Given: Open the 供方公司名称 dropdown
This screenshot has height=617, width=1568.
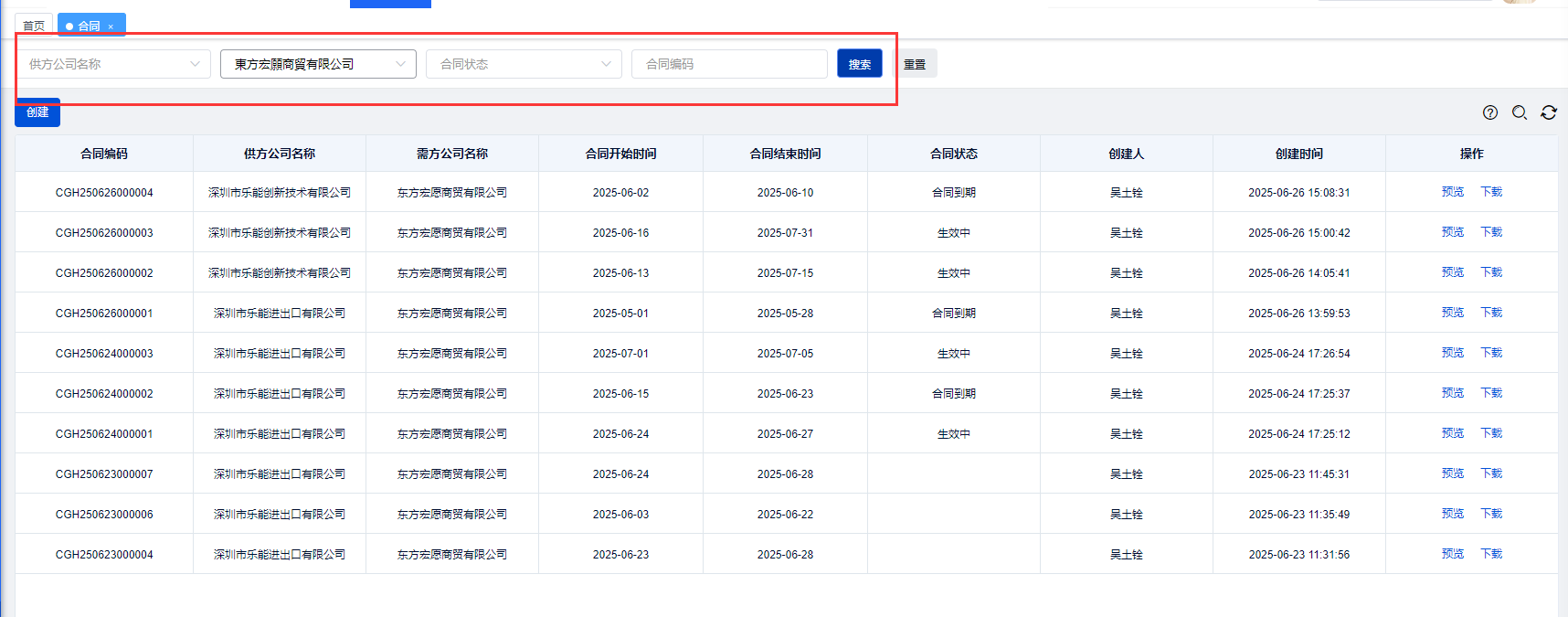Looking at the screenshot, I should click(113, 64).
